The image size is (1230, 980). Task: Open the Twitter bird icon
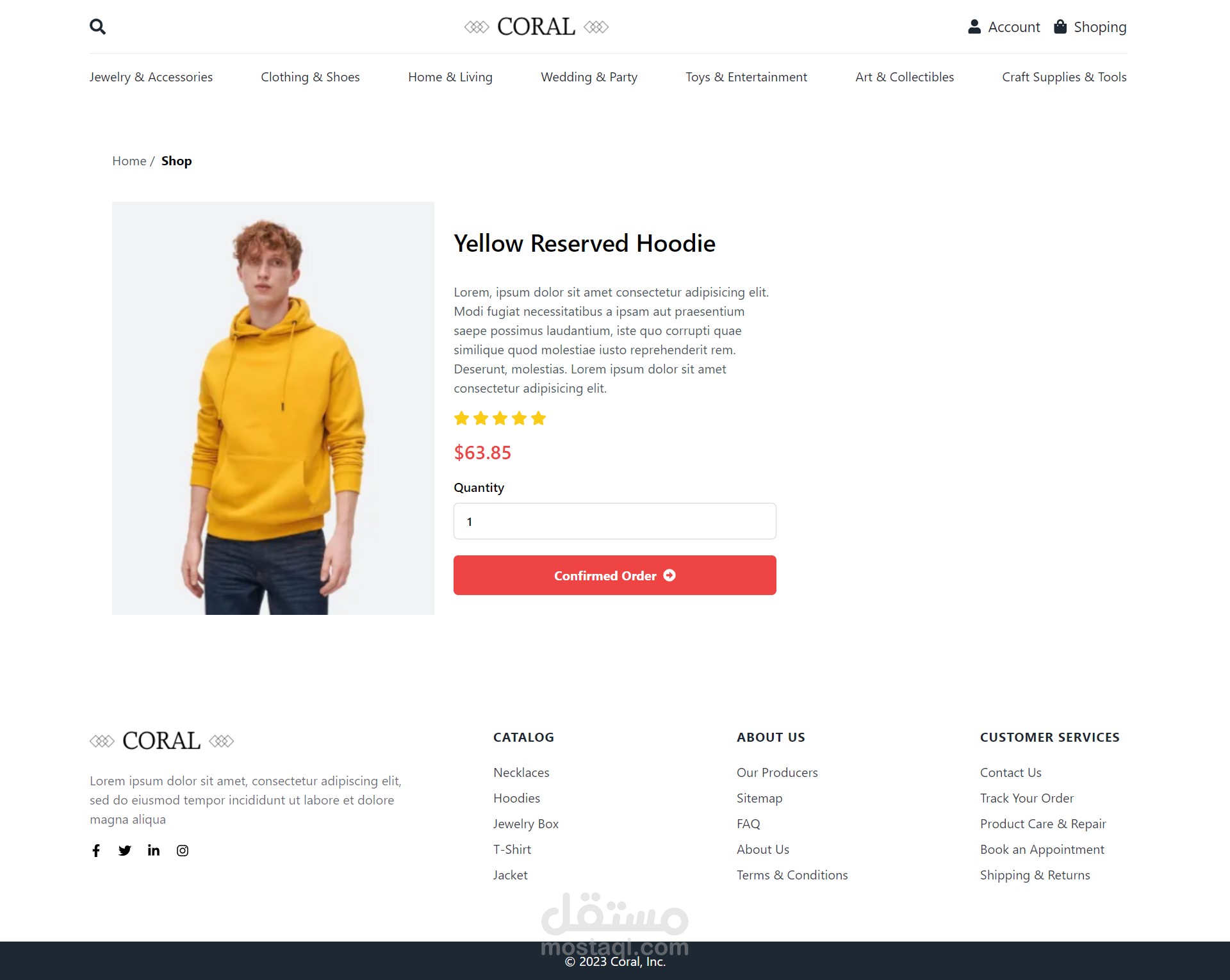(125, 850)
